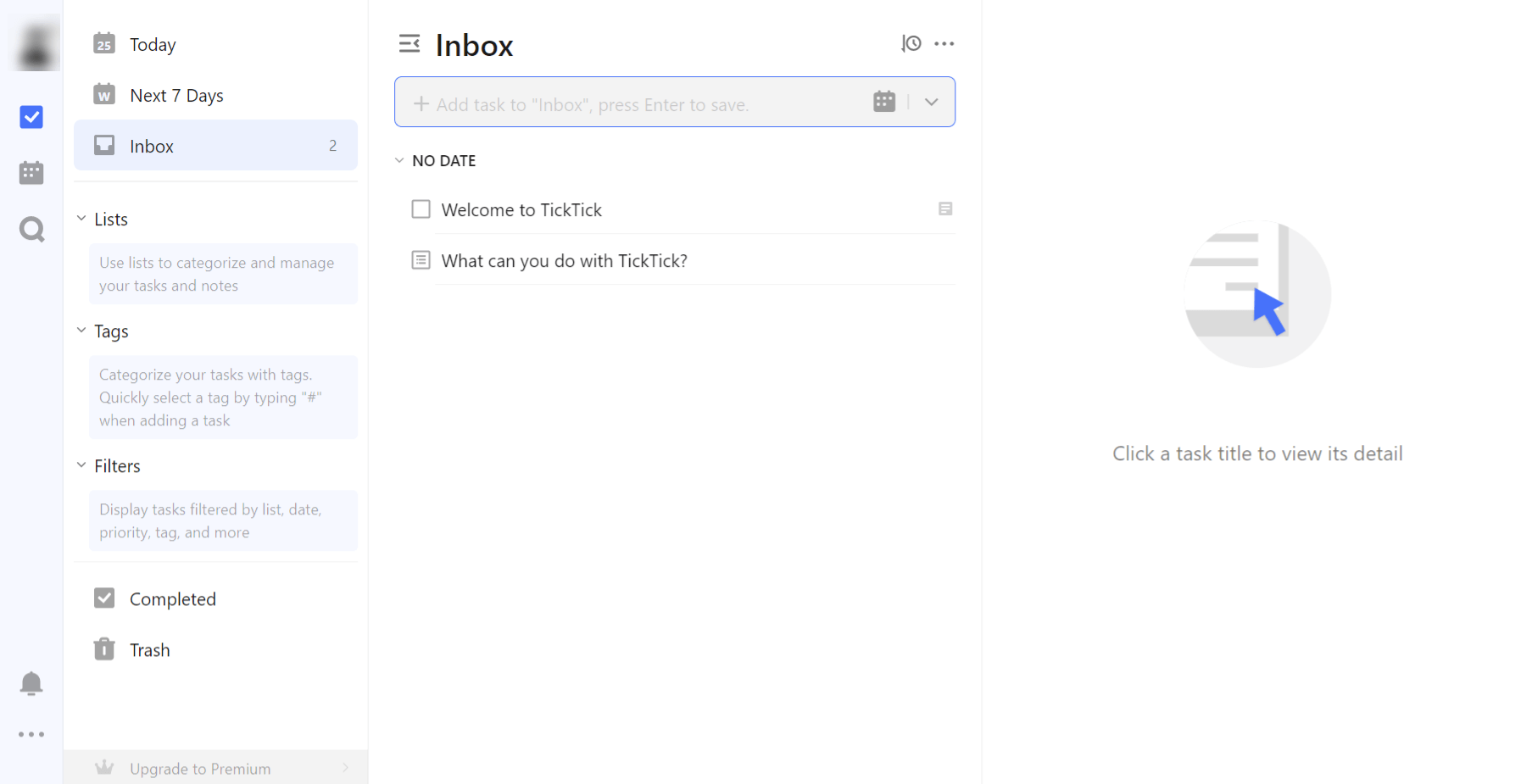Open the Trash list
This screenshot has height=784, width=1532.
(x=215, y=650)
